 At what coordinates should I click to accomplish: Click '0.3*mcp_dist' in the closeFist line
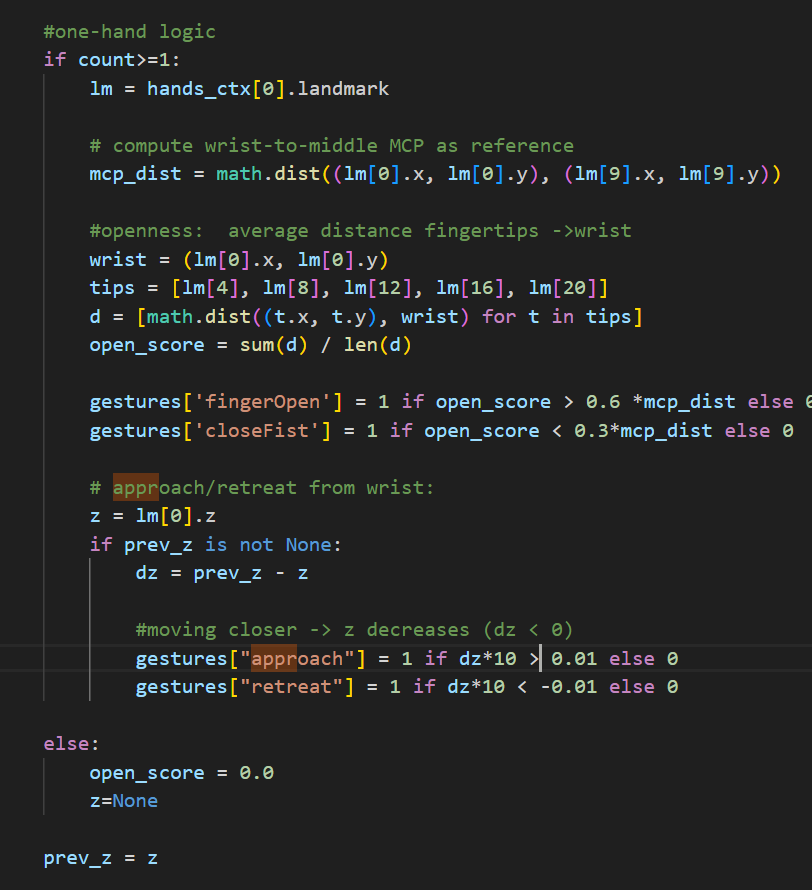coord(643,431)
